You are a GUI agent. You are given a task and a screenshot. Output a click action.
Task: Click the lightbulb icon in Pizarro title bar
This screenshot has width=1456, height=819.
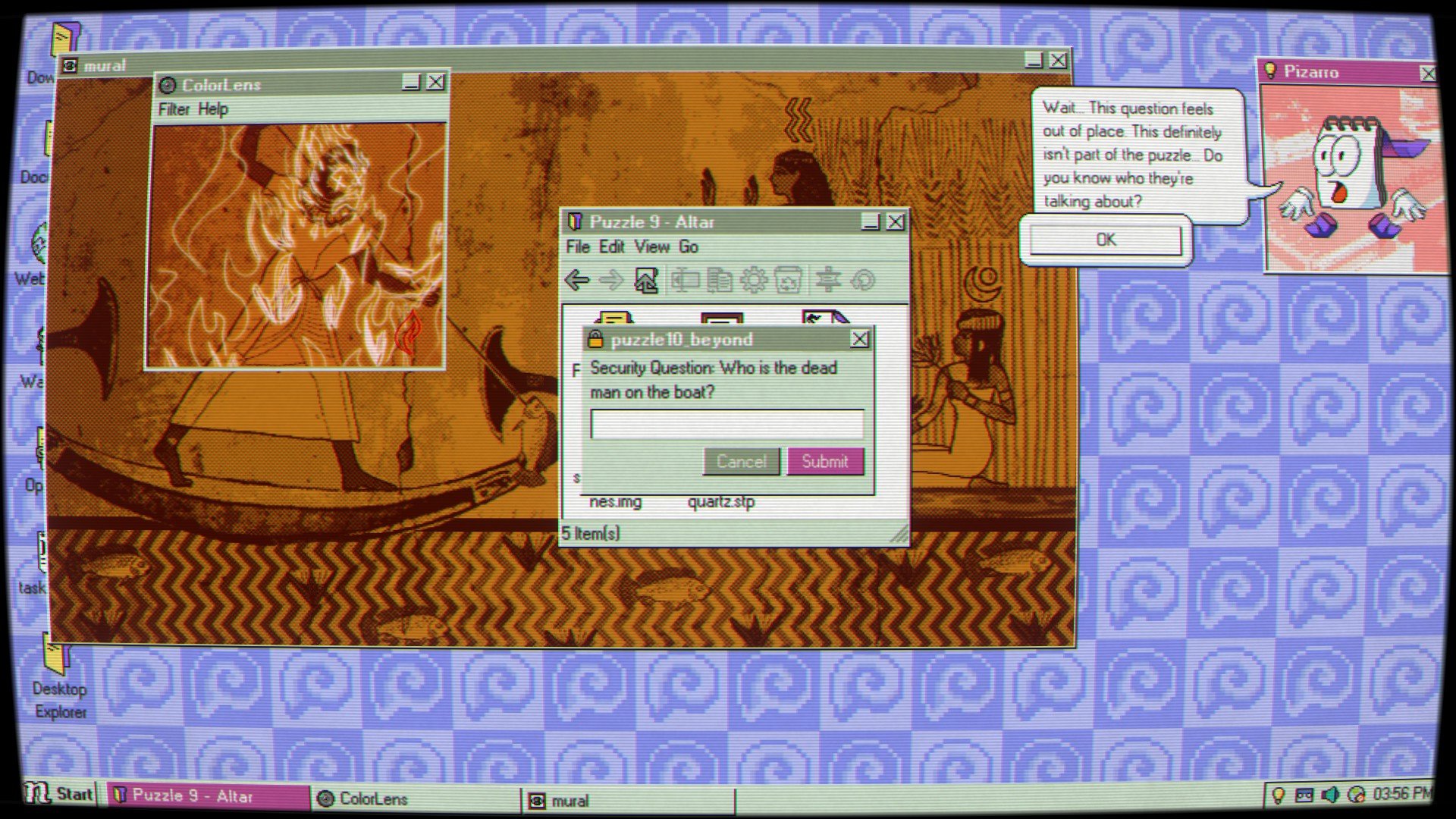(1270, 71)
